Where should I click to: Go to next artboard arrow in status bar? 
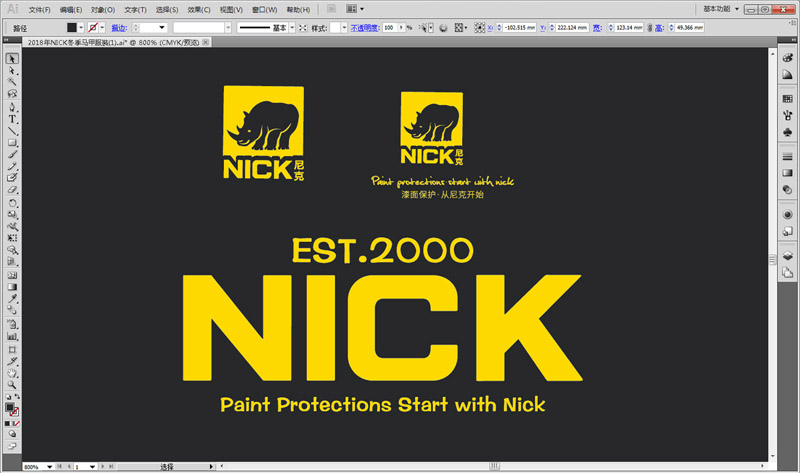coord(103,466)
